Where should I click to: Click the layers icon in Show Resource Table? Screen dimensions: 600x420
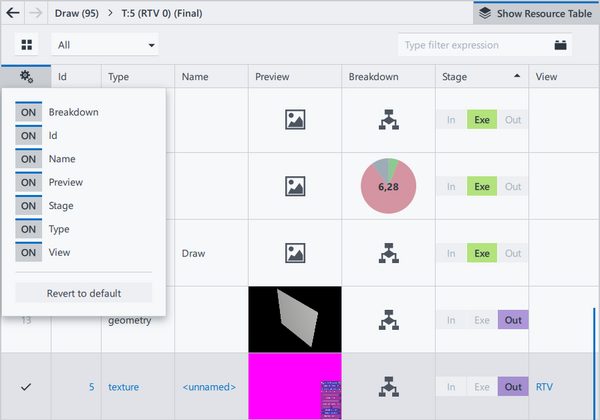(485, 13)
